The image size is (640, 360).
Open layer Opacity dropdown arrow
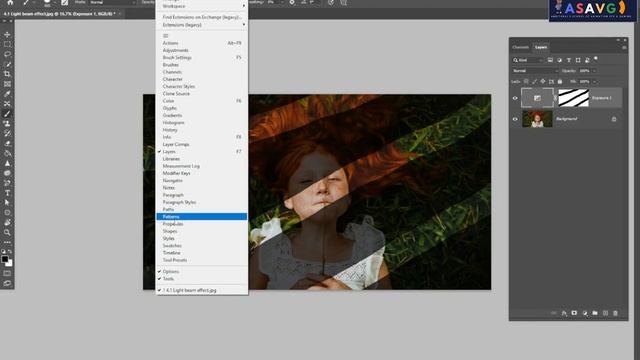click(594, 71)
